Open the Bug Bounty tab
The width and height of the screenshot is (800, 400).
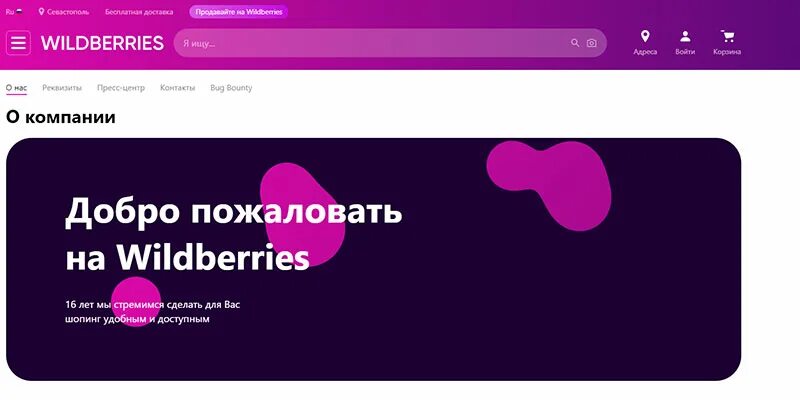tap(231, 88)
